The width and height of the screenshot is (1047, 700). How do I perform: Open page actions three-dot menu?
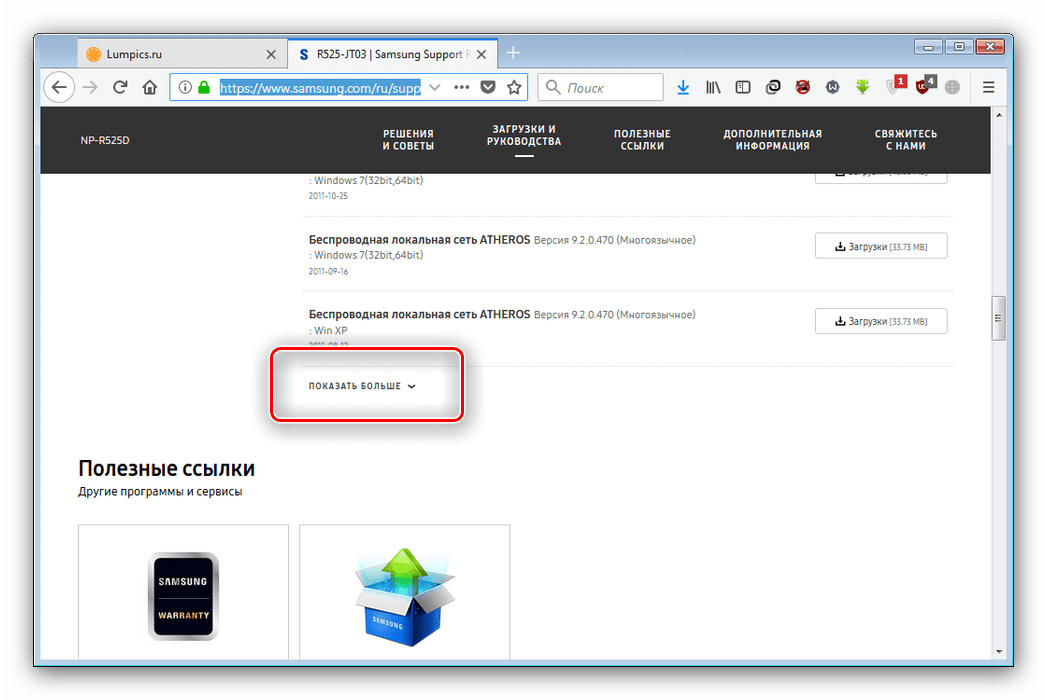(461, 88)
